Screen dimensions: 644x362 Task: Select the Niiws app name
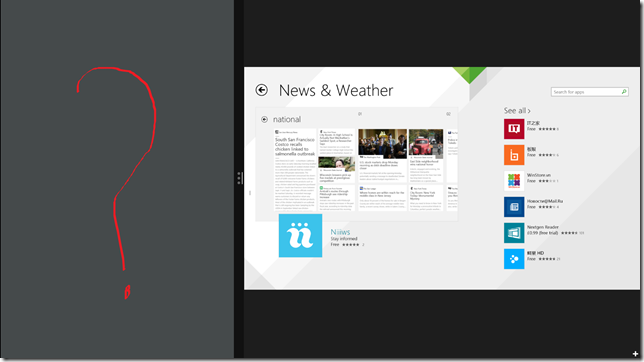[340, 232]
